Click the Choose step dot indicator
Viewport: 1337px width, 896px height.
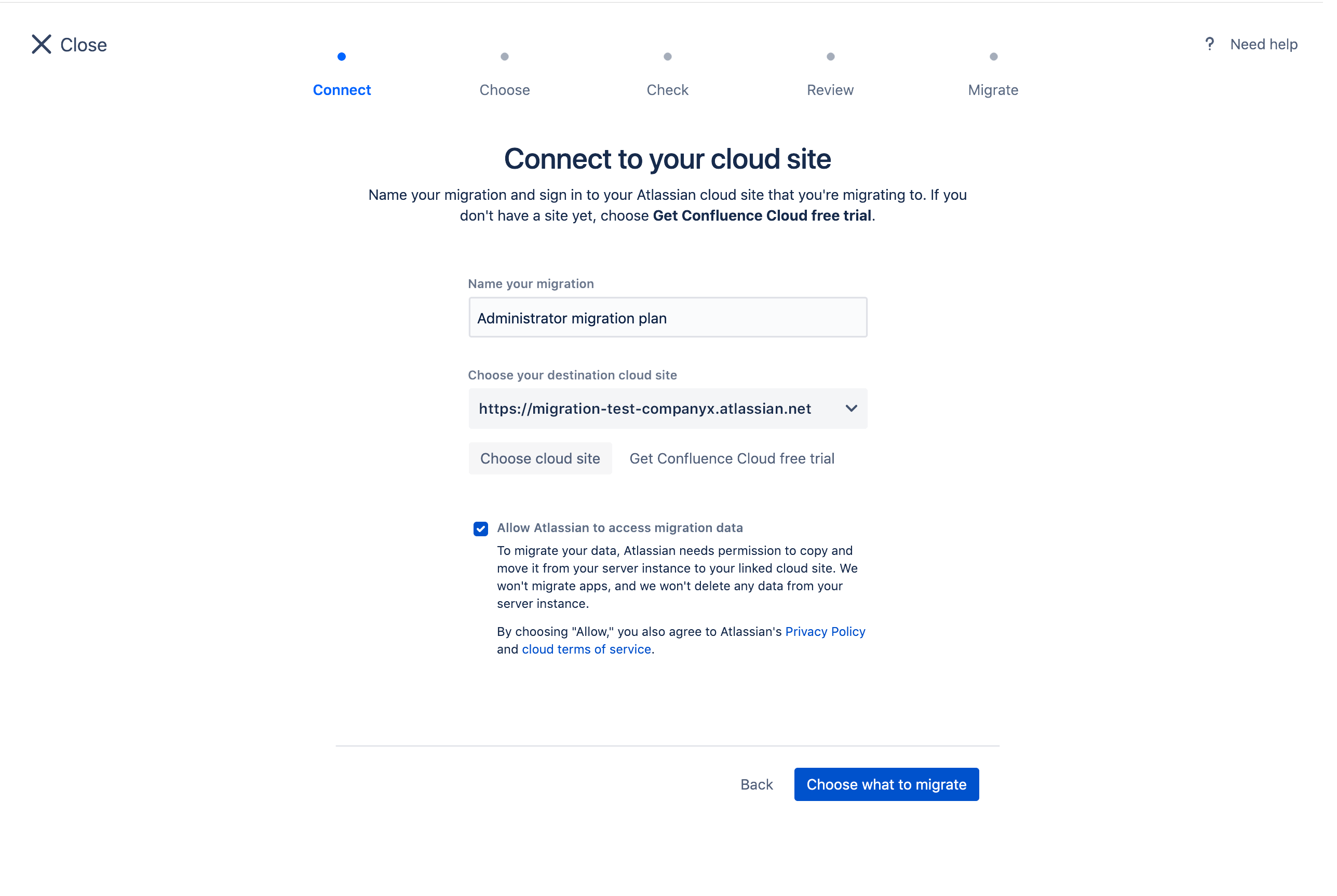tap(505, 57)
